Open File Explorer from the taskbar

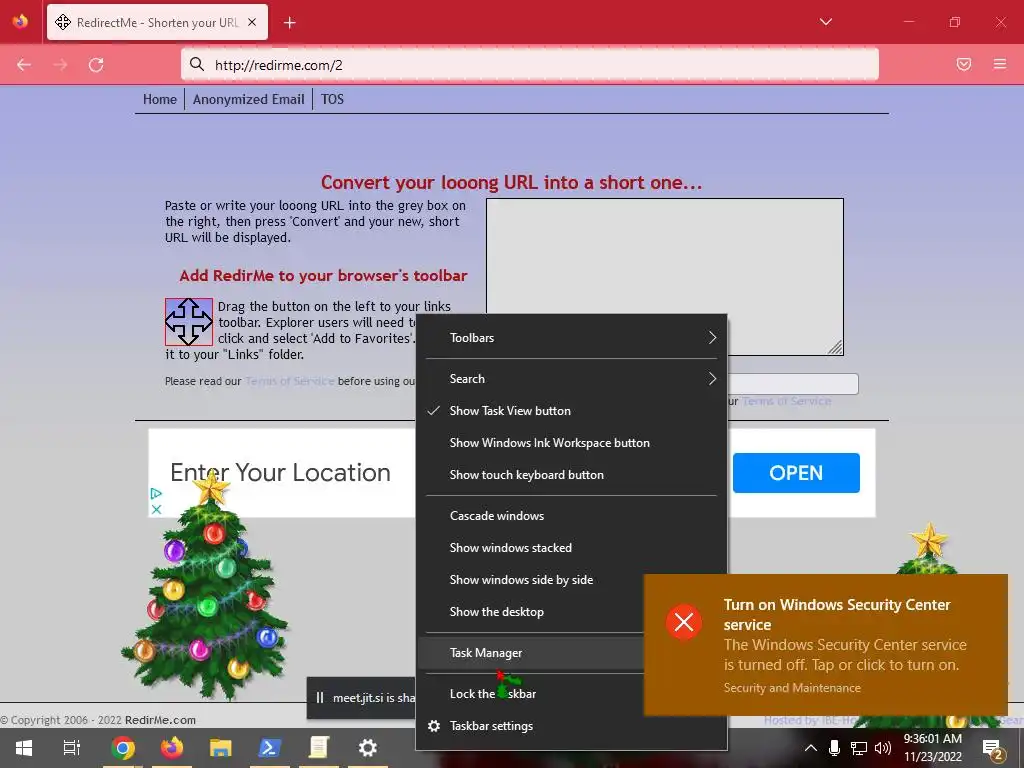(221, 748)
